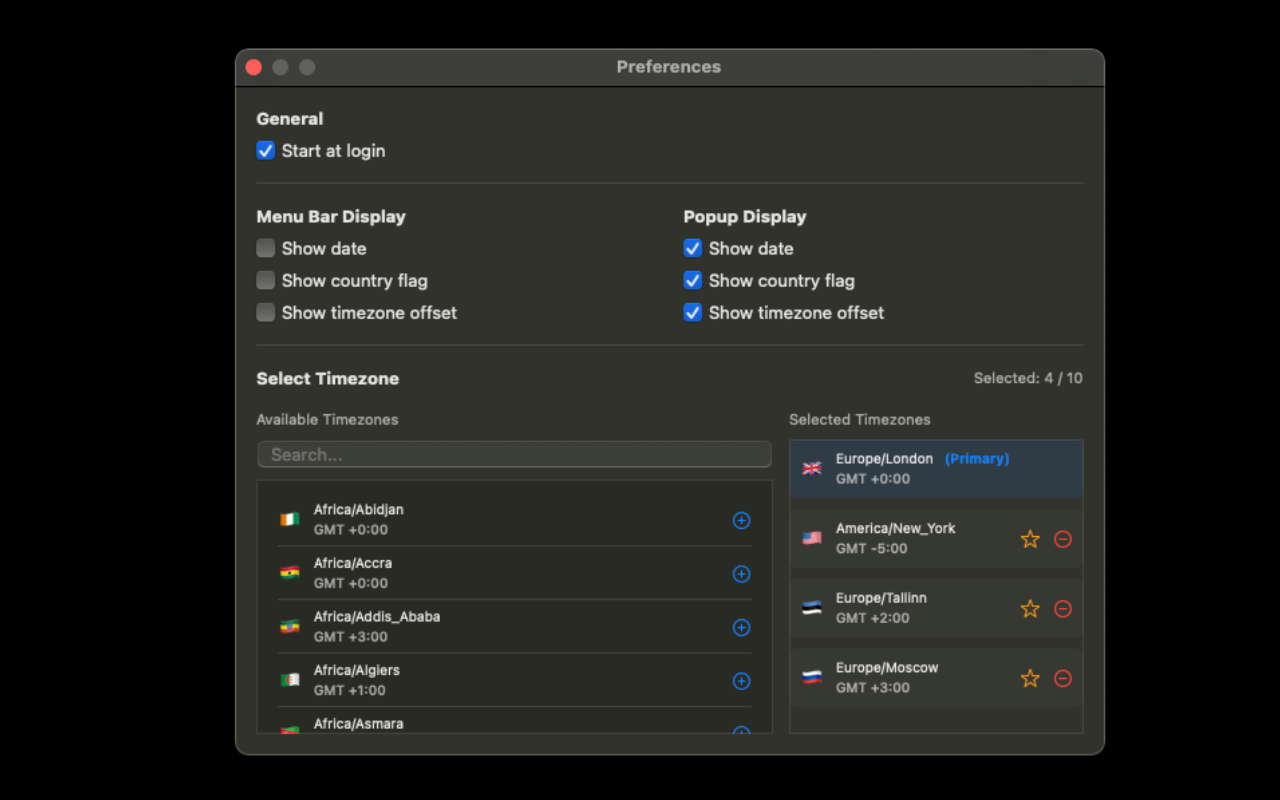This screenshot has width=1280, height=800.
Task: Uncheck Start at login
Action: [x=265, y=150]
